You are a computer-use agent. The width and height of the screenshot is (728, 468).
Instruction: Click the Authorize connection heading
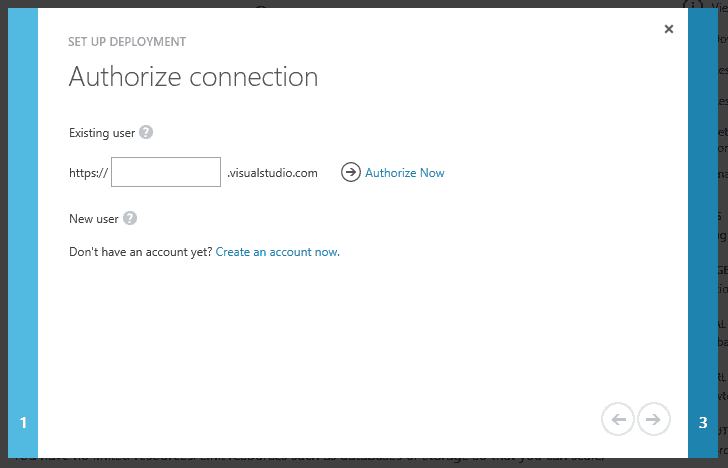tap(193, 76)
